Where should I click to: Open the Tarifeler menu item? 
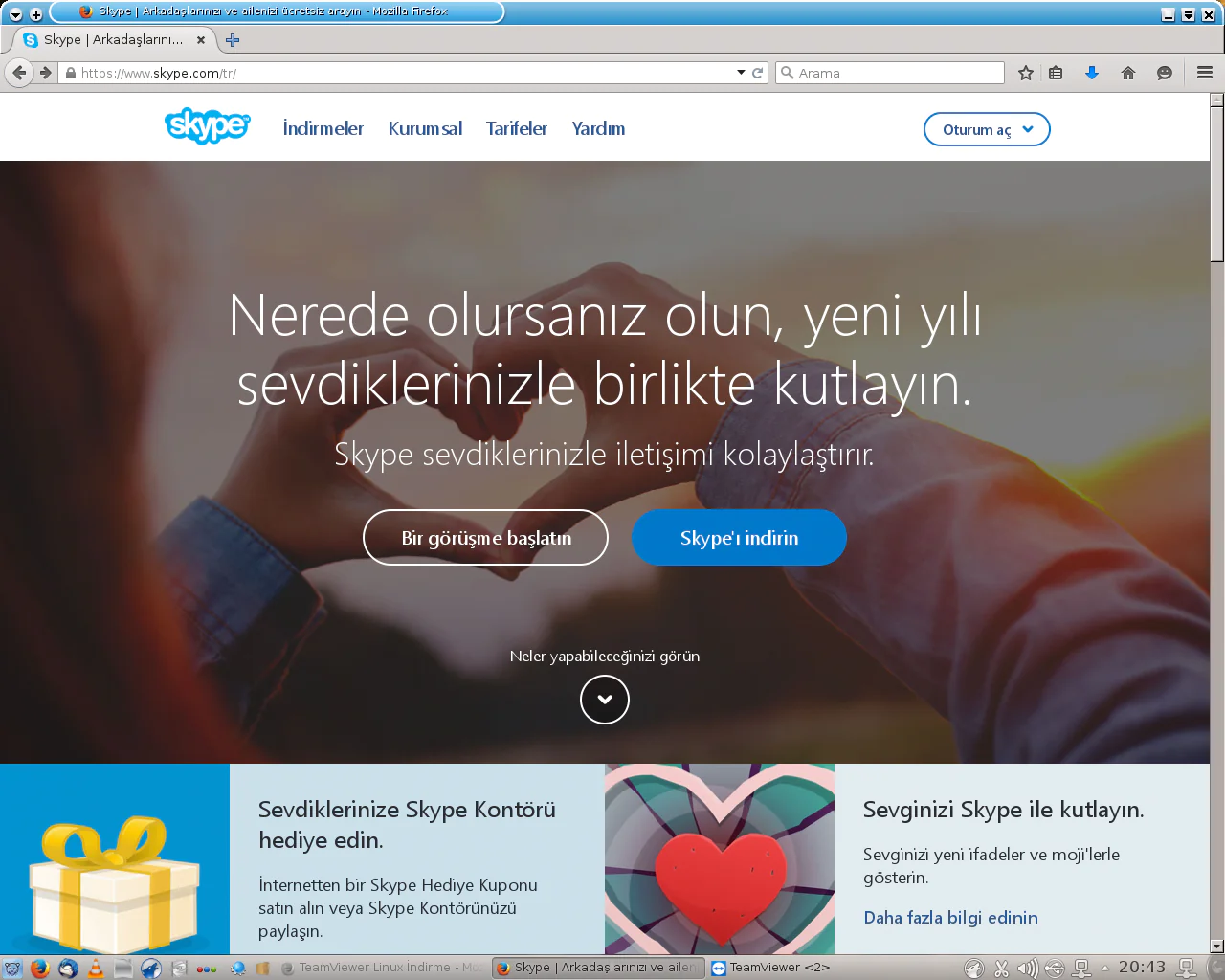tap(516, 128)
